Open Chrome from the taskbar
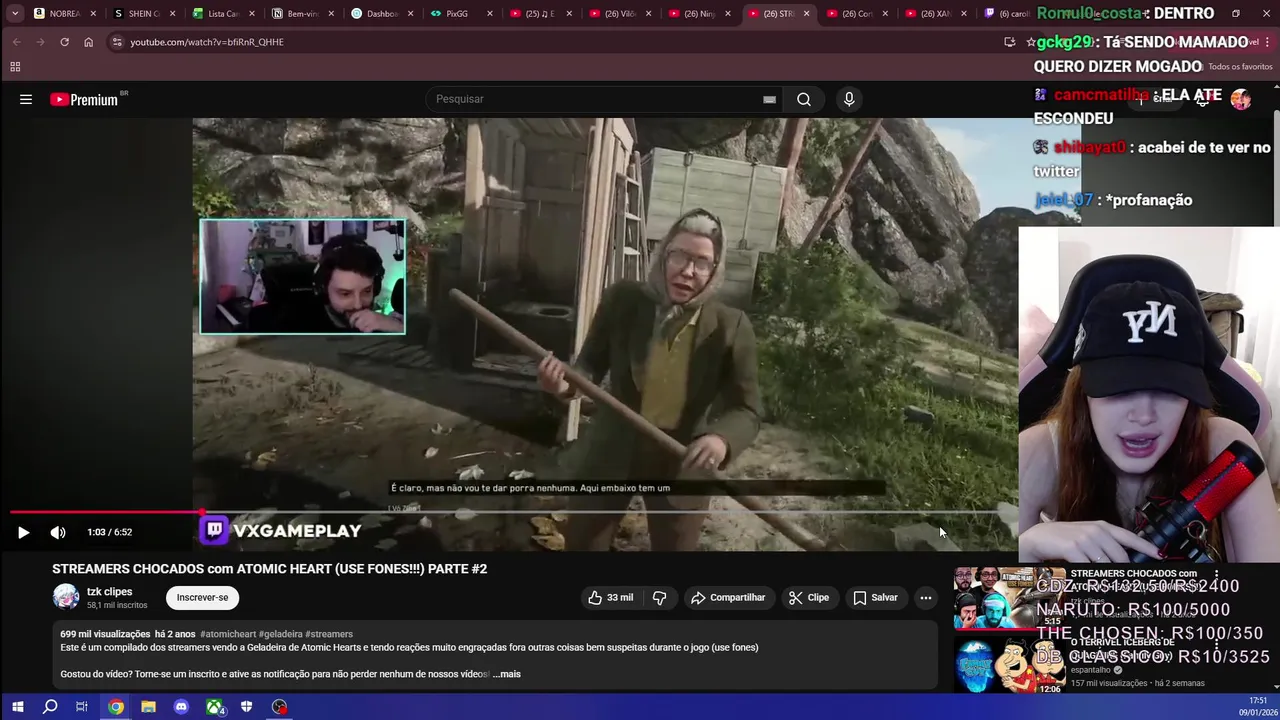Image resolution: width=1280 pixels, height=720 pixels. (116, 707)
